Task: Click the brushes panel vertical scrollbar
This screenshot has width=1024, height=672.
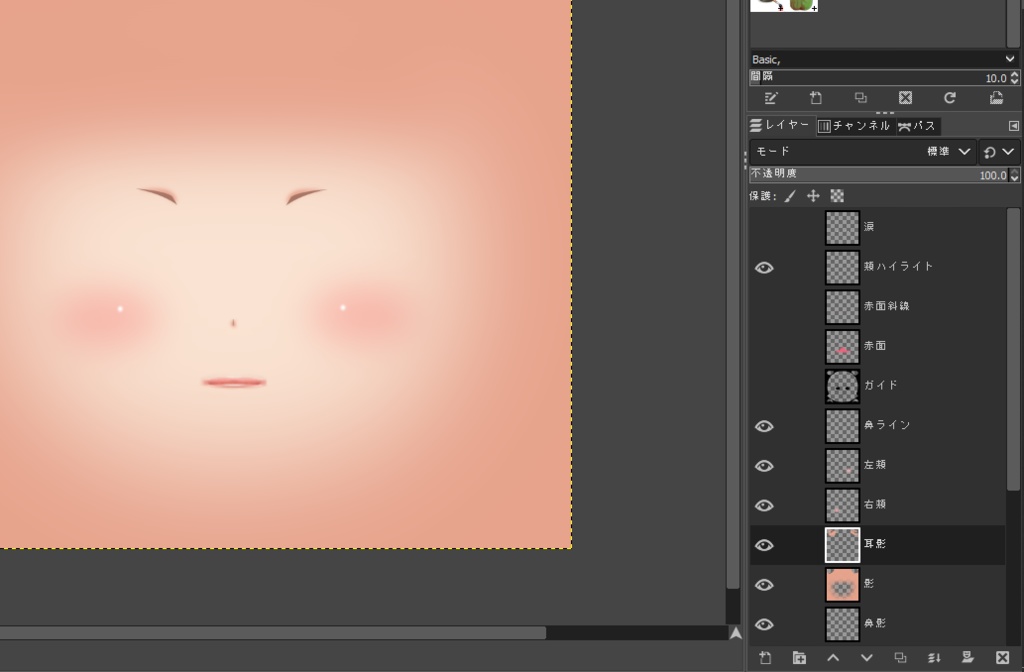Action: point(1014,22)
